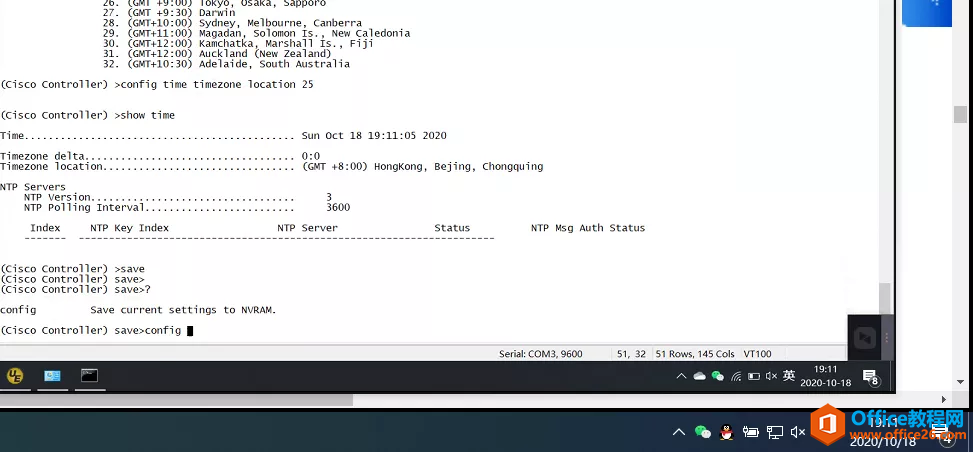Open the wired network icon in outer tray
Viewport: 973px width, 452px height.
point(775,432)
